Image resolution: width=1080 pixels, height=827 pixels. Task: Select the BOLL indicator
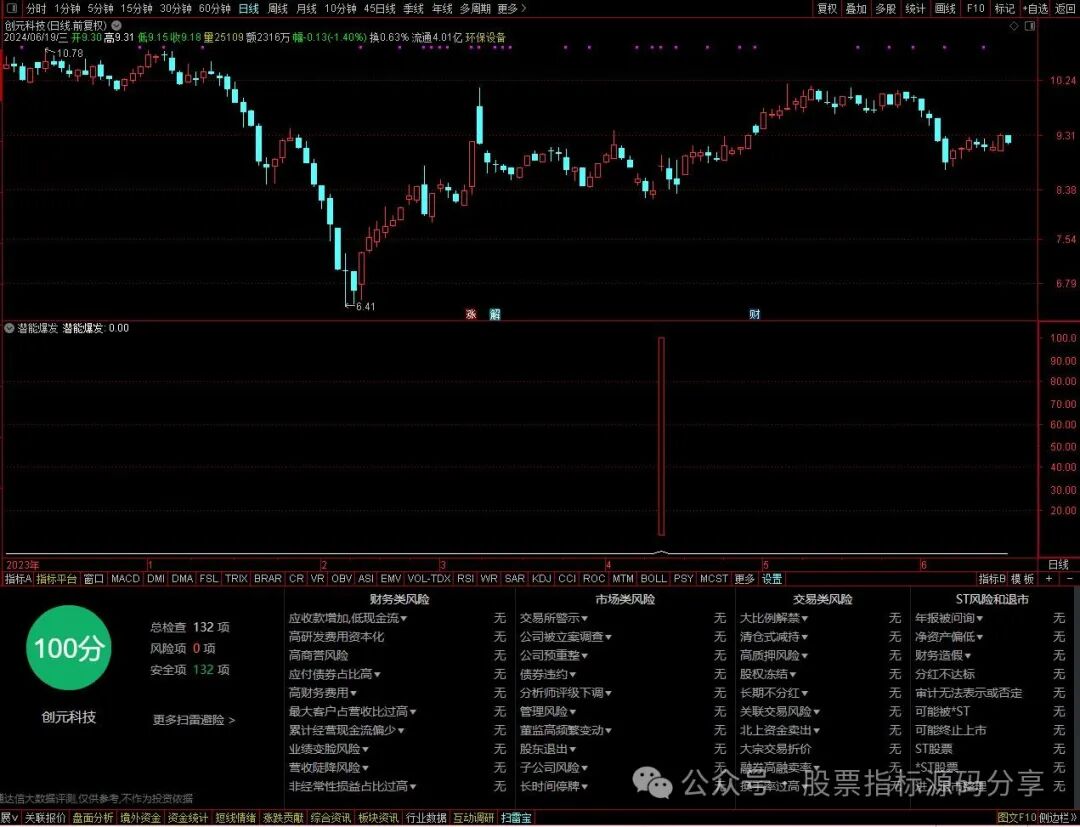654,579
